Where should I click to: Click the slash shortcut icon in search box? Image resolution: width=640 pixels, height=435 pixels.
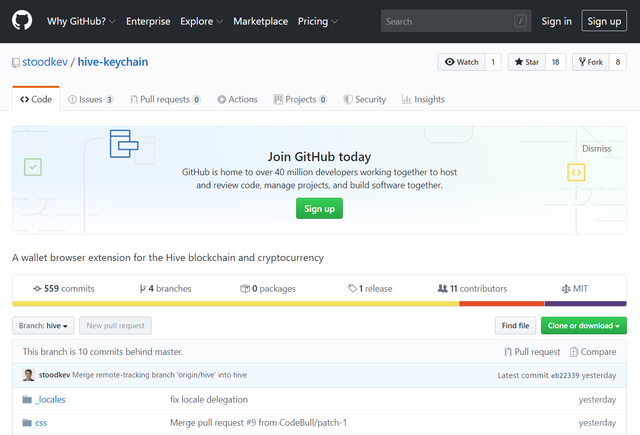tap(520, 21)
